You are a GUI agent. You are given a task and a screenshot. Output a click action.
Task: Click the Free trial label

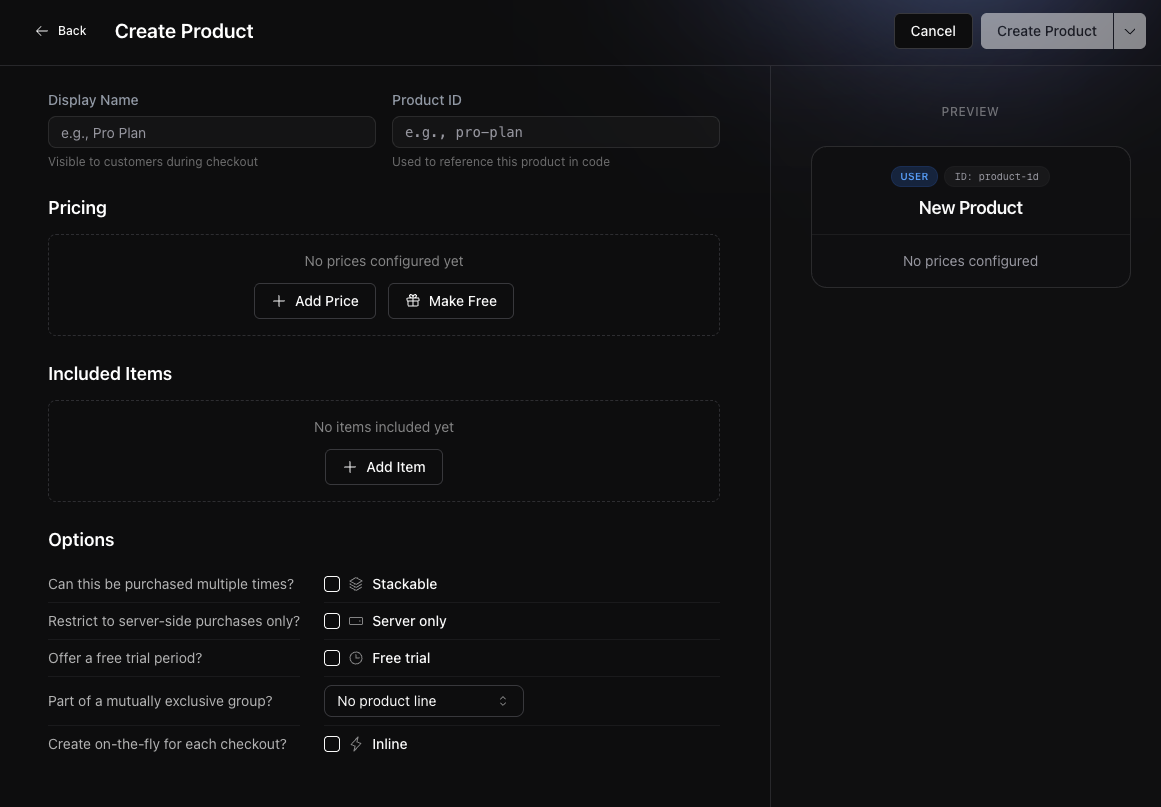click(x=401, y=658)
